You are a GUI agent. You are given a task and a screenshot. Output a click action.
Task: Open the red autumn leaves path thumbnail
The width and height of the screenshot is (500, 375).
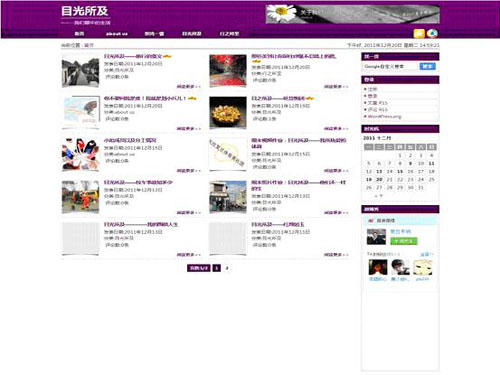(228, 71)
